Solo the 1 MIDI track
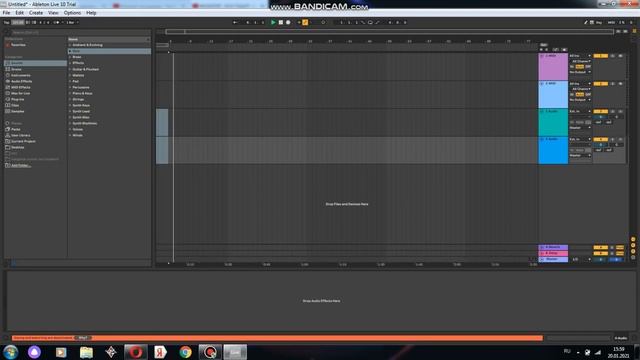 point(612,56)
